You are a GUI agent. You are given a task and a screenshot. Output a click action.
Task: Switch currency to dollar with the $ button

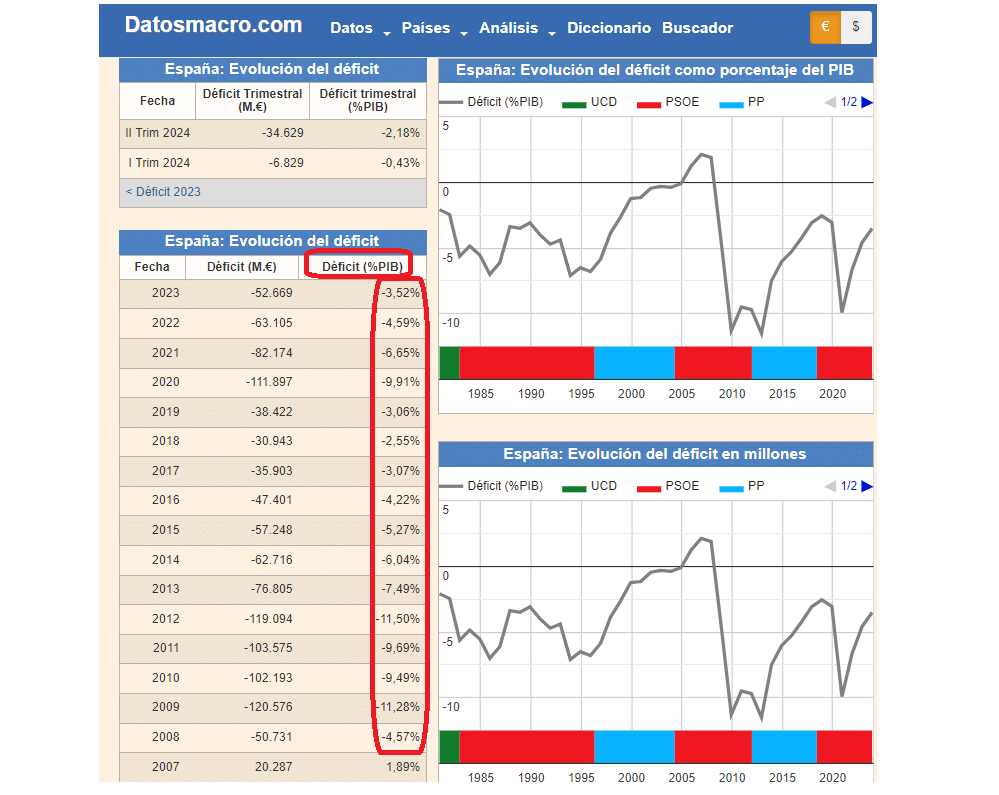(856, 28)
